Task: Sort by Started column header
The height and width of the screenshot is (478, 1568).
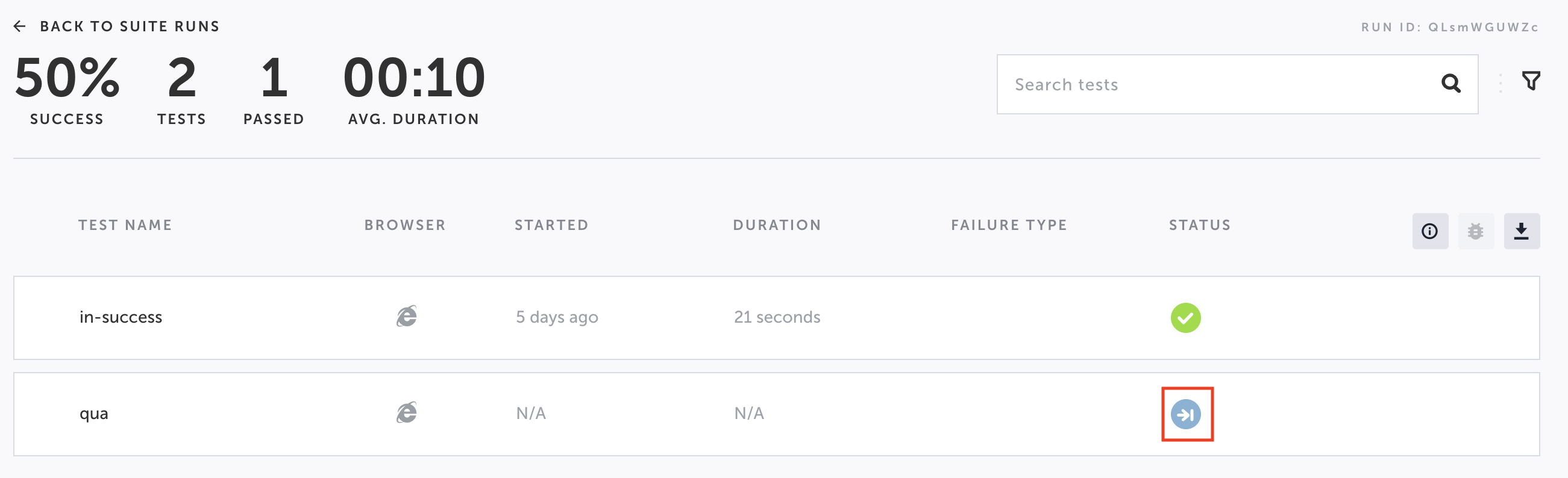Action: 551,225
